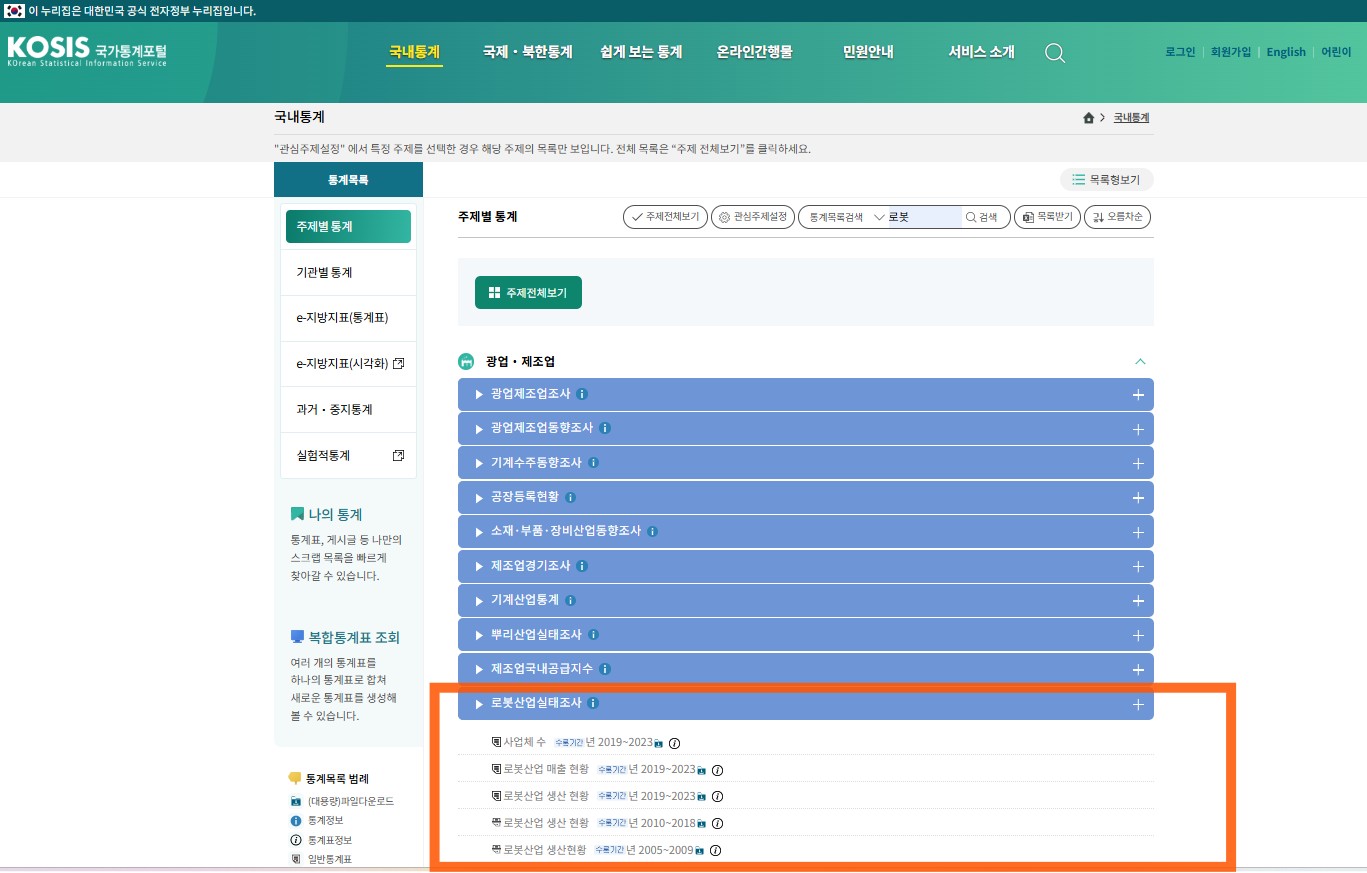Expand 공장등록현황 with plus icon
The image size is (1367, 873).
click(x=1137, y=498)
